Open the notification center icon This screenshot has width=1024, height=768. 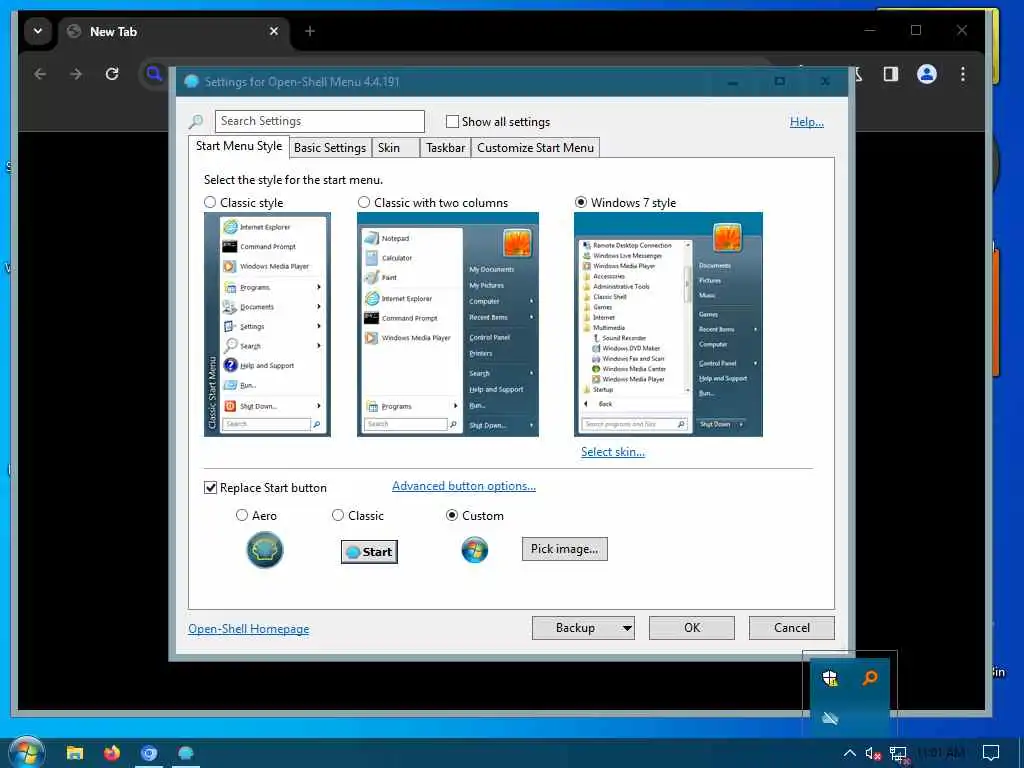(991, 753)
